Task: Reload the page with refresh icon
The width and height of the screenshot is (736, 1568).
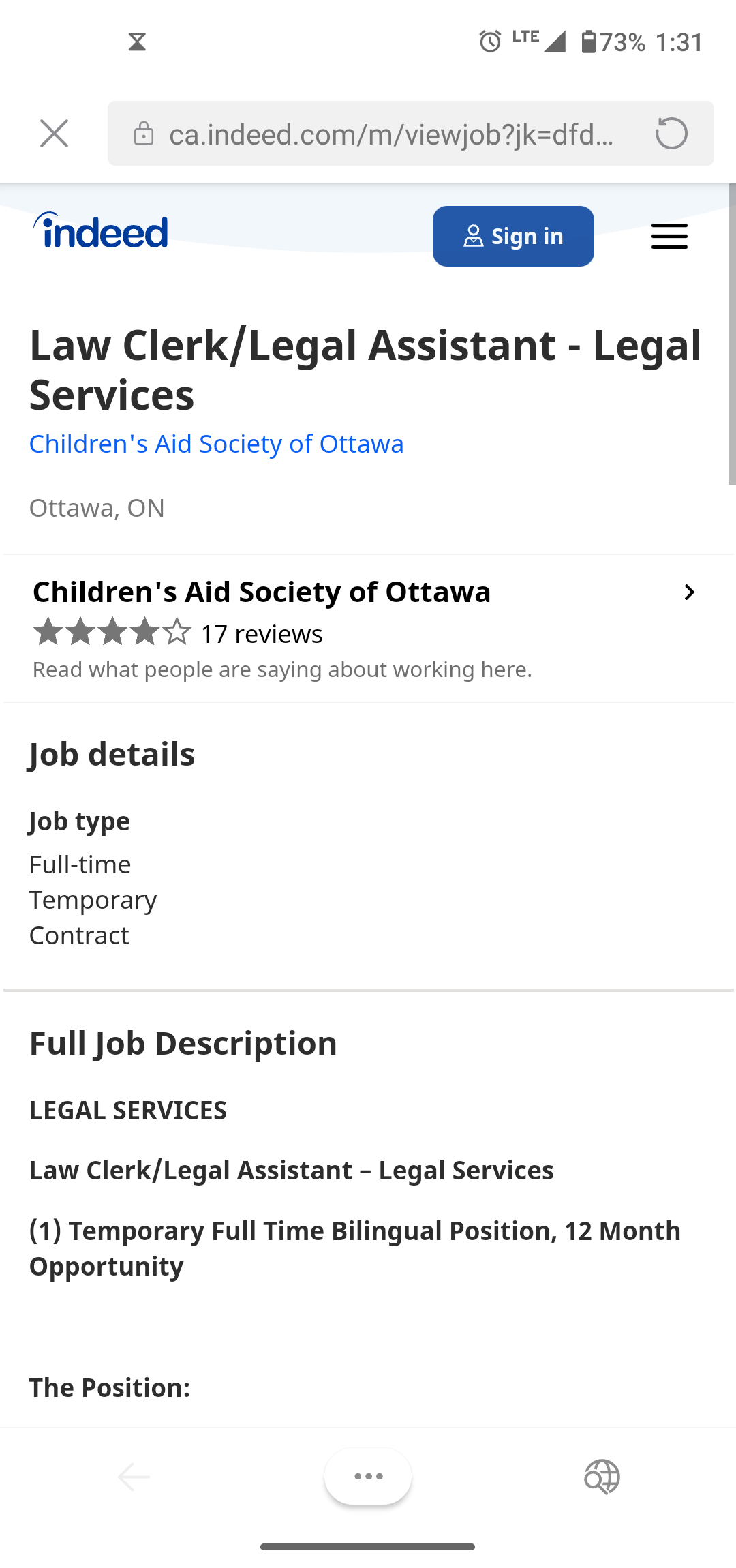Action: [671, 134]
